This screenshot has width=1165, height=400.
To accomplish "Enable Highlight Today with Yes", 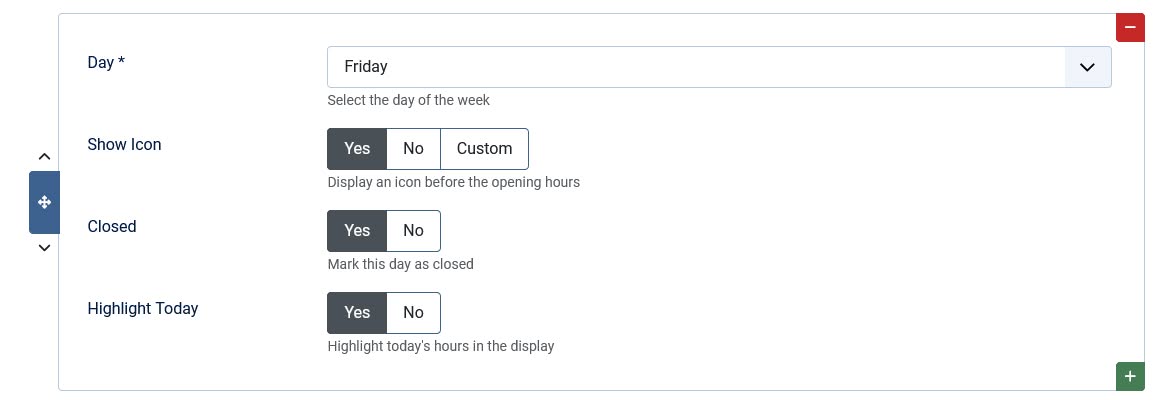I will 357,313.
